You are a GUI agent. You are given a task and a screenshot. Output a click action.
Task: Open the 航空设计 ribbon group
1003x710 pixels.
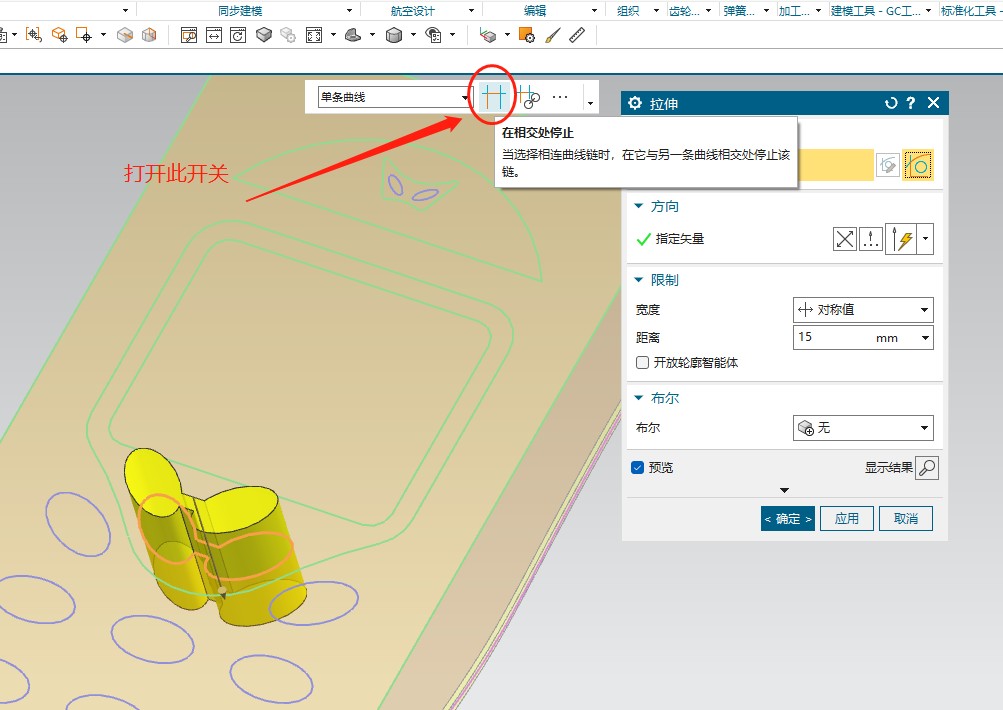tap(412, 10)
